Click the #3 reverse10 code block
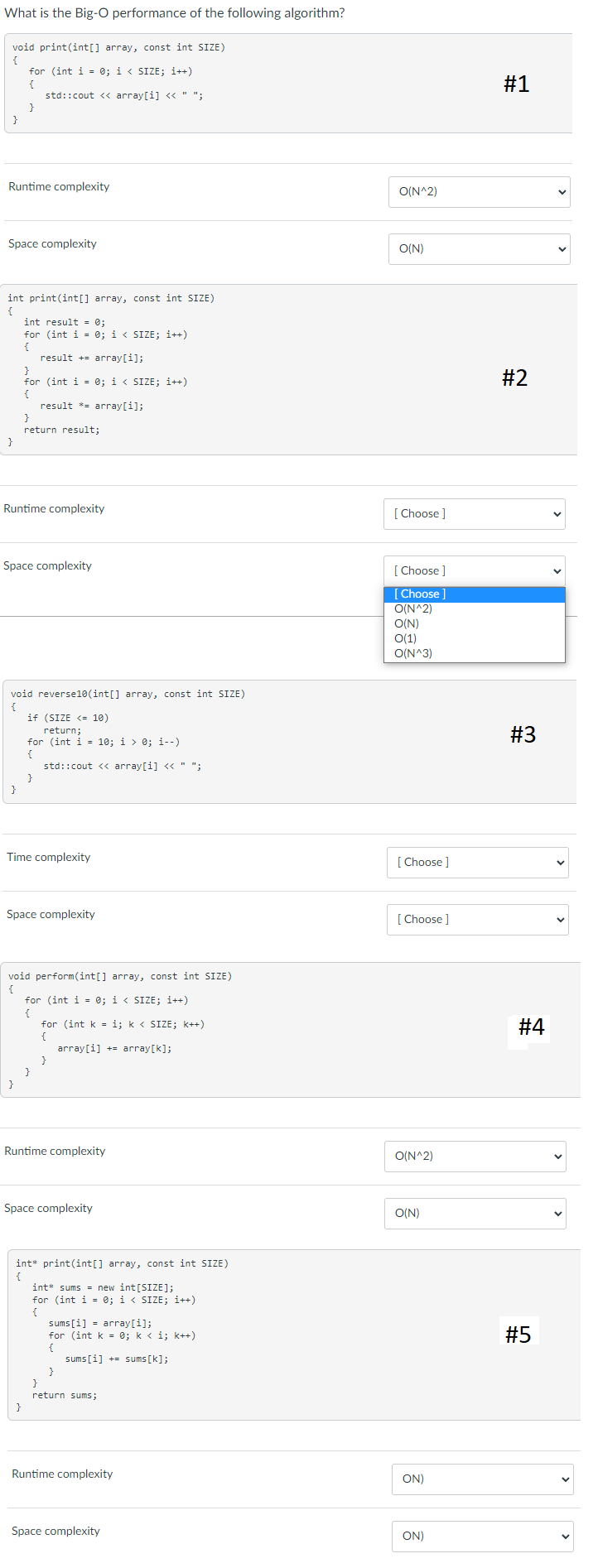 (290, 741)
